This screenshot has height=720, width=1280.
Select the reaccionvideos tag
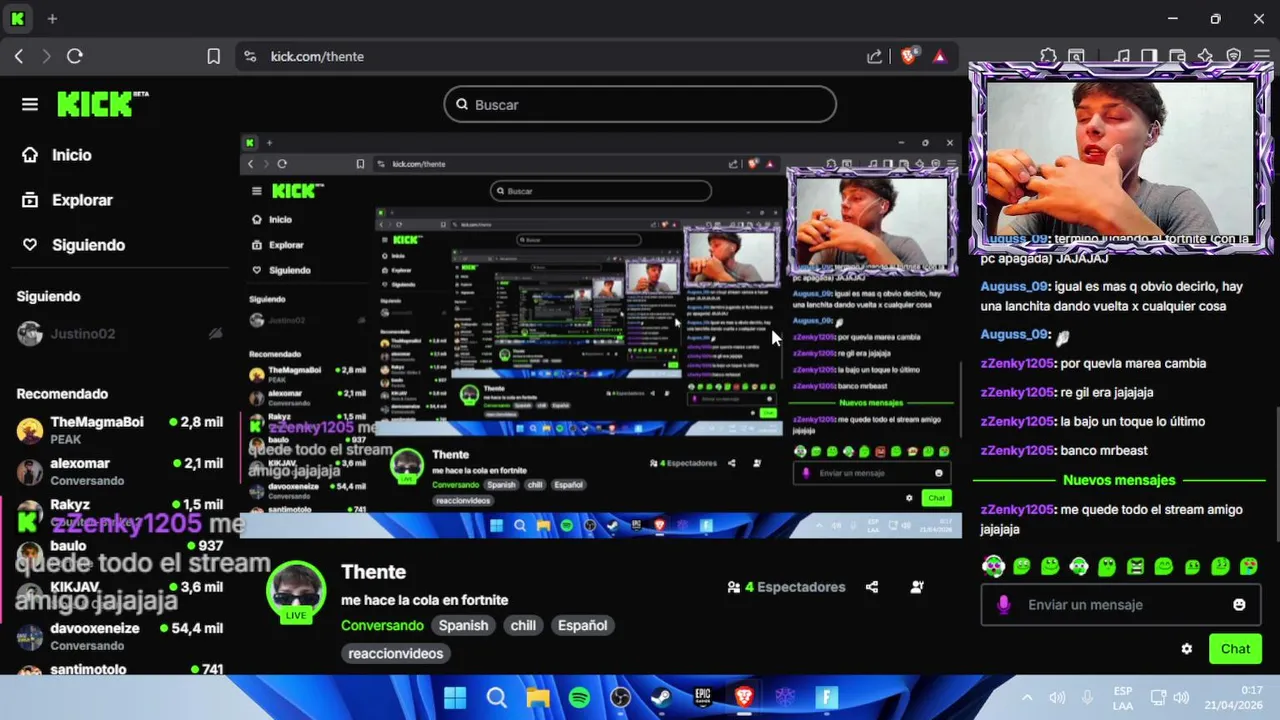[x=395, y=653]
